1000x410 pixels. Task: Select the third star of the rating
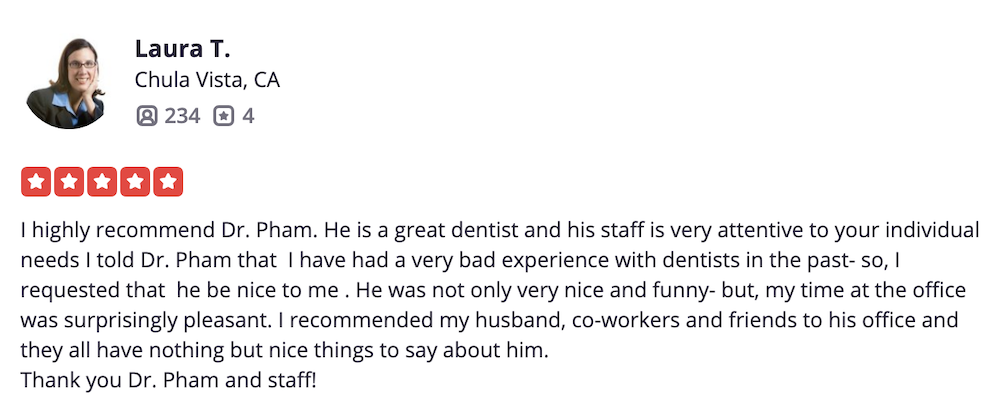pyautogui.click(x=102, y=182)
